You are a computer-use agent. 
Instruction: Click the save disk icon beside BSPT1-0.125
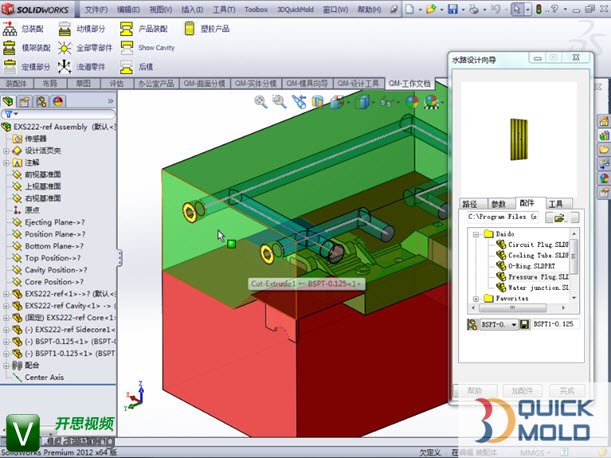(x=525, y=325)
